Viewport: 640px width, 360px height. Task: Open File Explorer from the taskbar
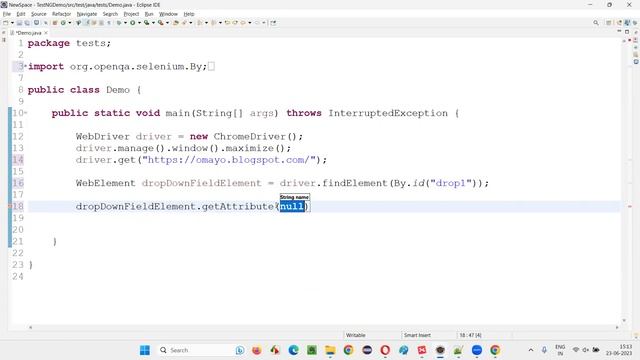tap(330, 350)
